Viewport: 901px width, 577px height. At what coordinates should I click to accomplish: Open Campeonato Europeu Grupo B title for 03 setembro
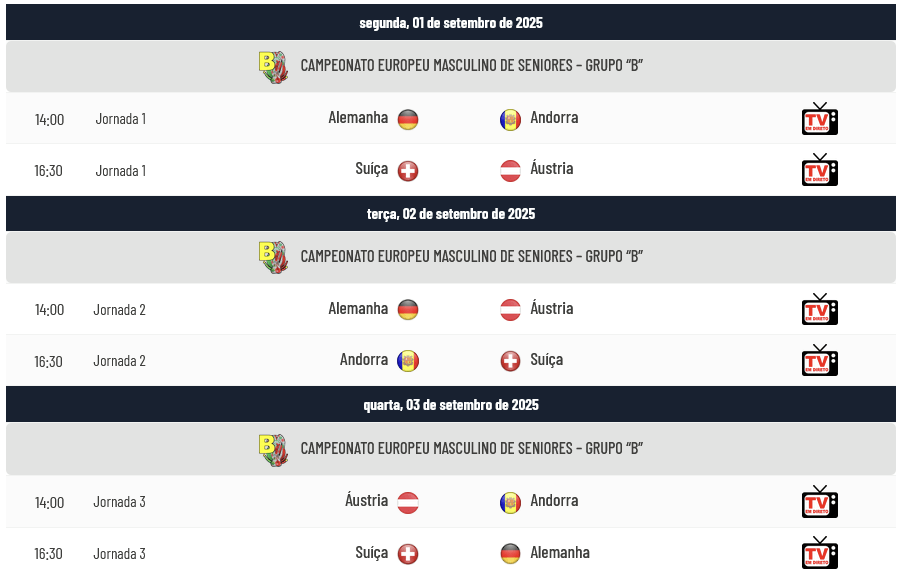pyautogui.click(x=471, y=448)
